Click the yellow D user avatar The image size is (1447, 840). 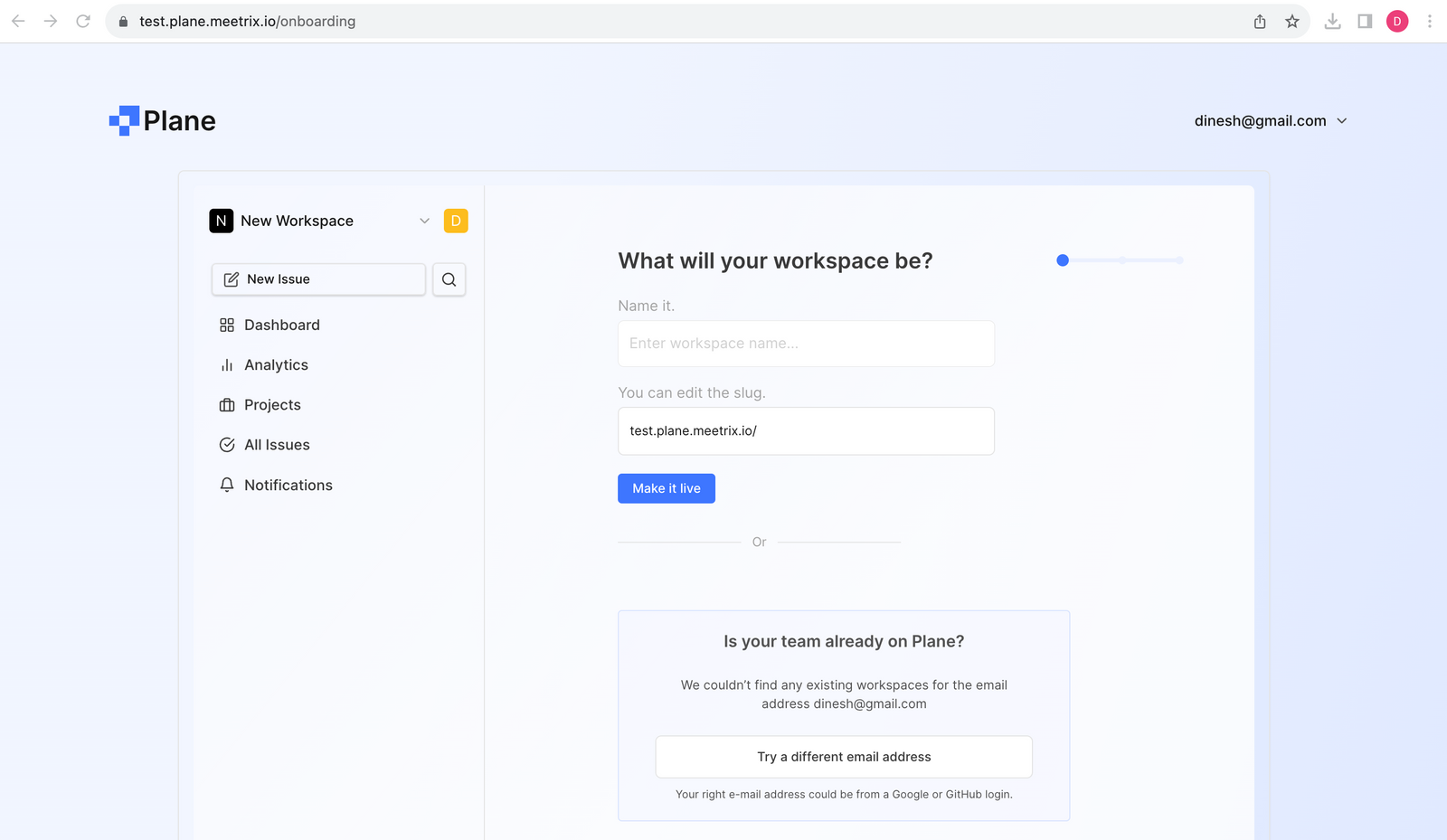[x=456, y=221]
